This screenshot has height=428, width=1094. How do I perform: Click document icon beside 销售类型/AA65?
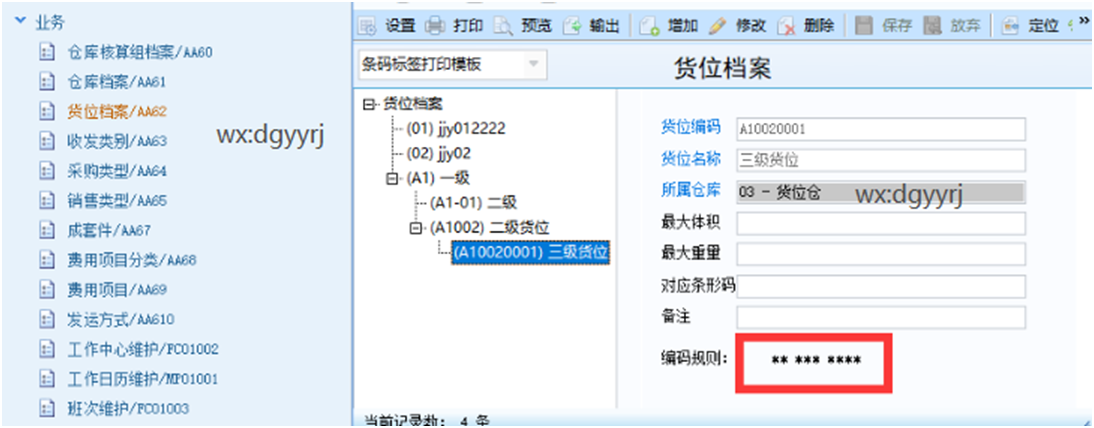tap(47, 200)
